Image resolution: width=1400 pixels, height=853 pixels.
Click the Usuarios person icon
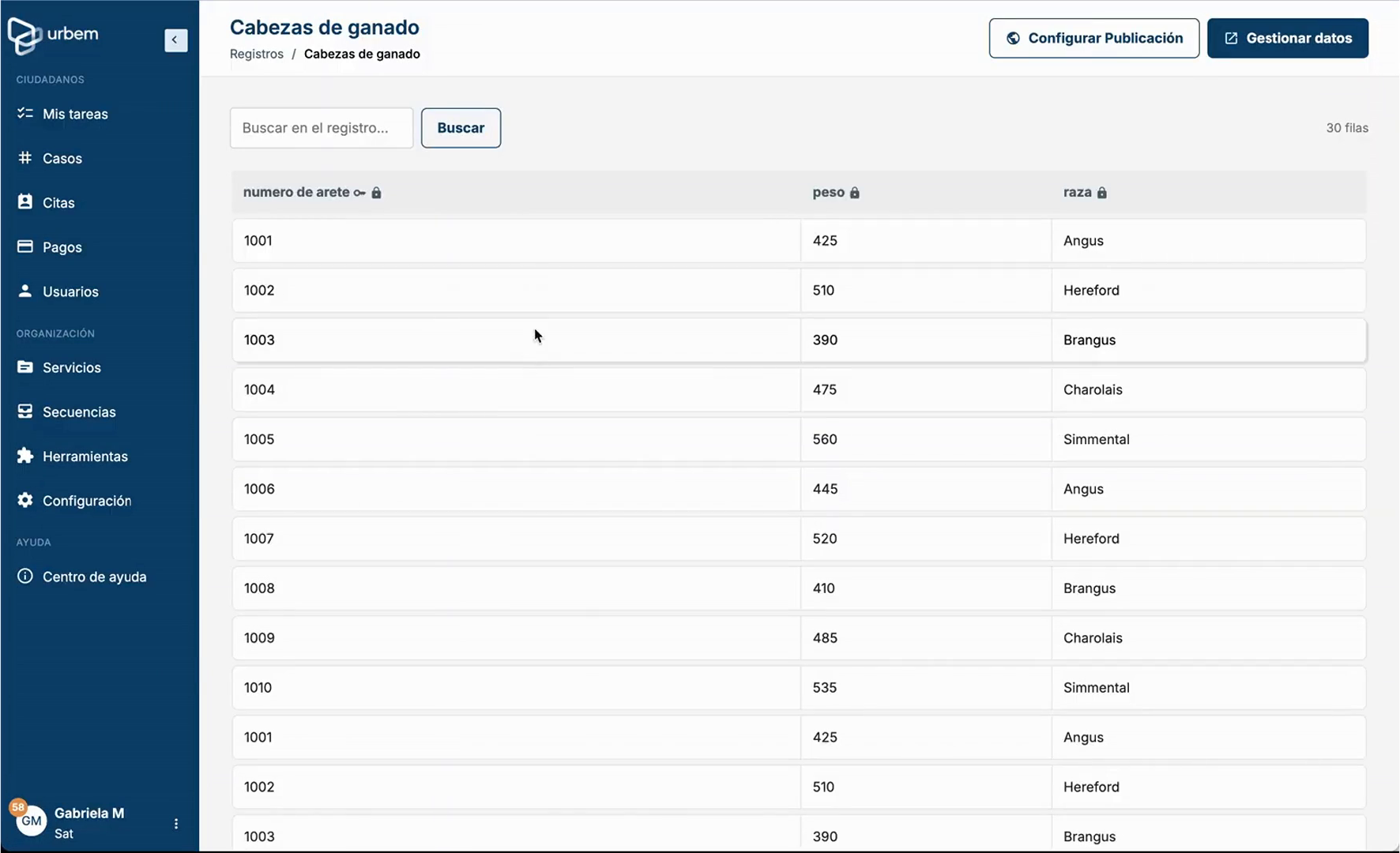pos(25,291)
